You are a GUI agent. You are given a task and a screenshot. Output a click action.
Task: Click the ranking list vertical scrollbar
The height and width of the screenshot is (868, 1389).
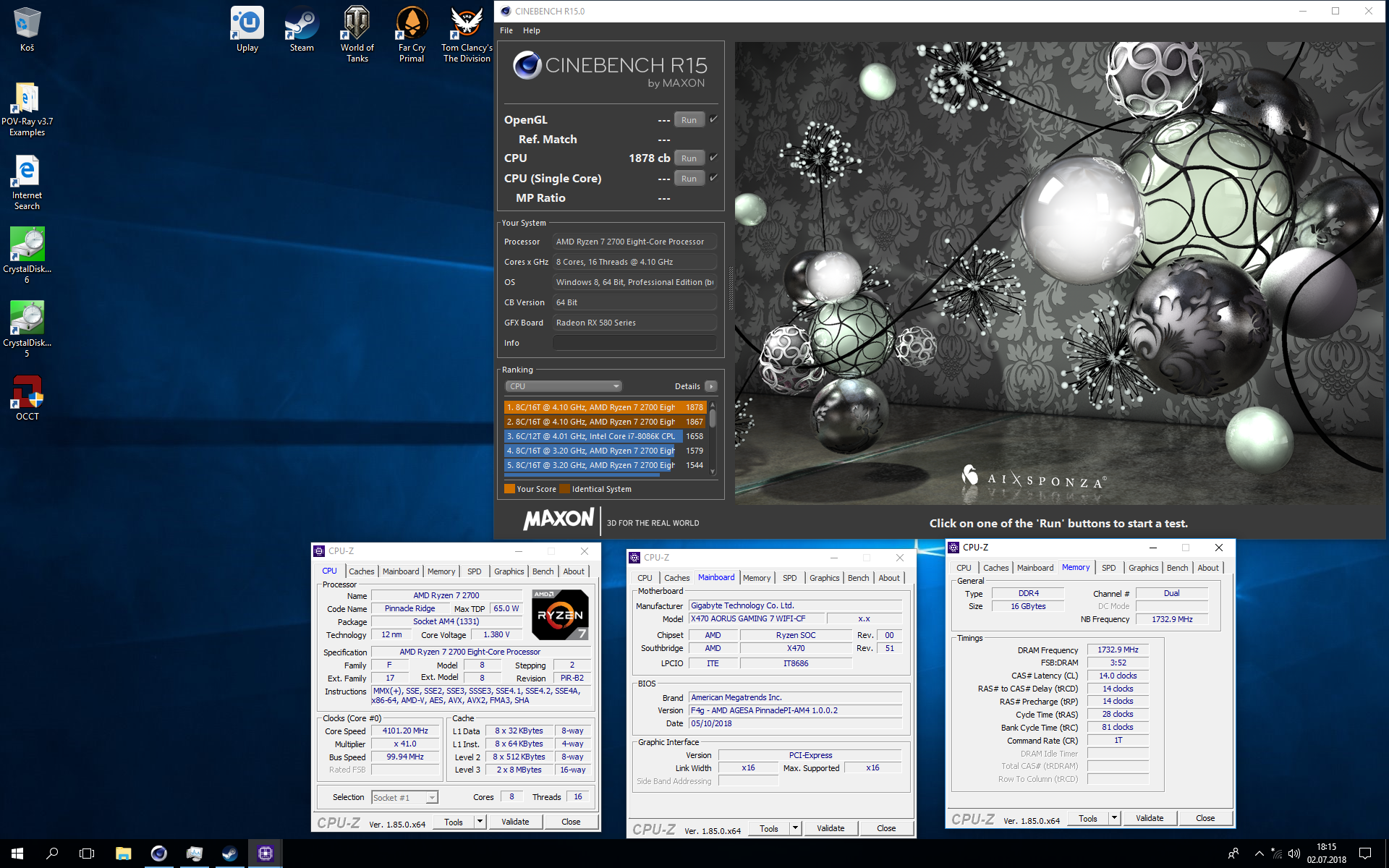tap(713, 438)
